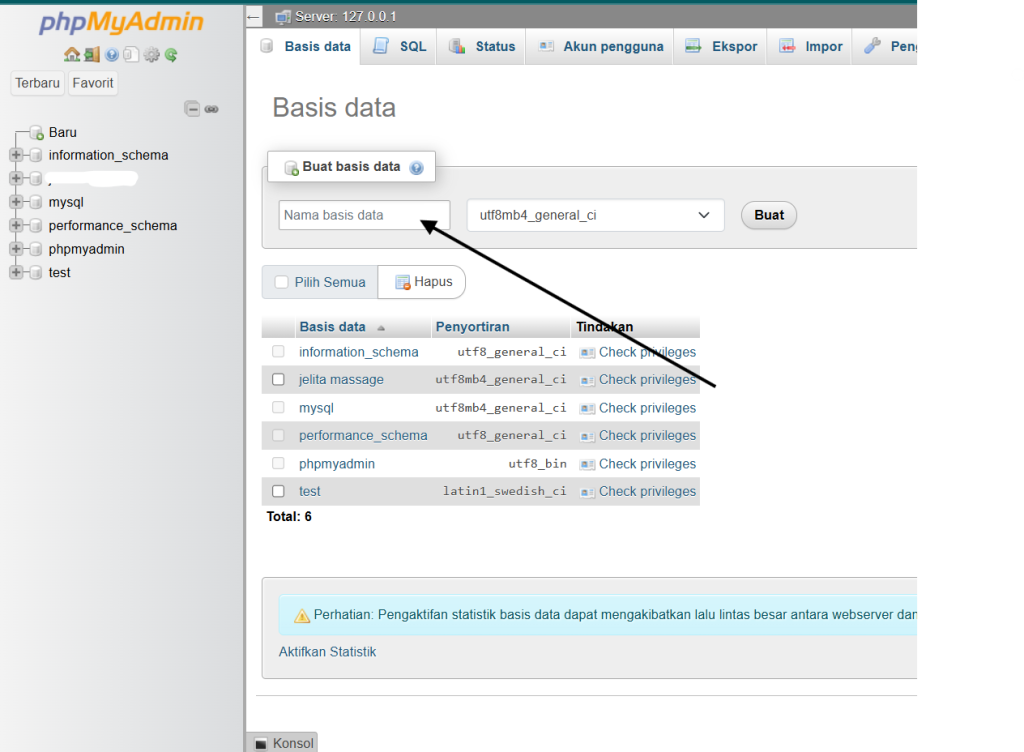Click the log out door icon

(91, 55)
